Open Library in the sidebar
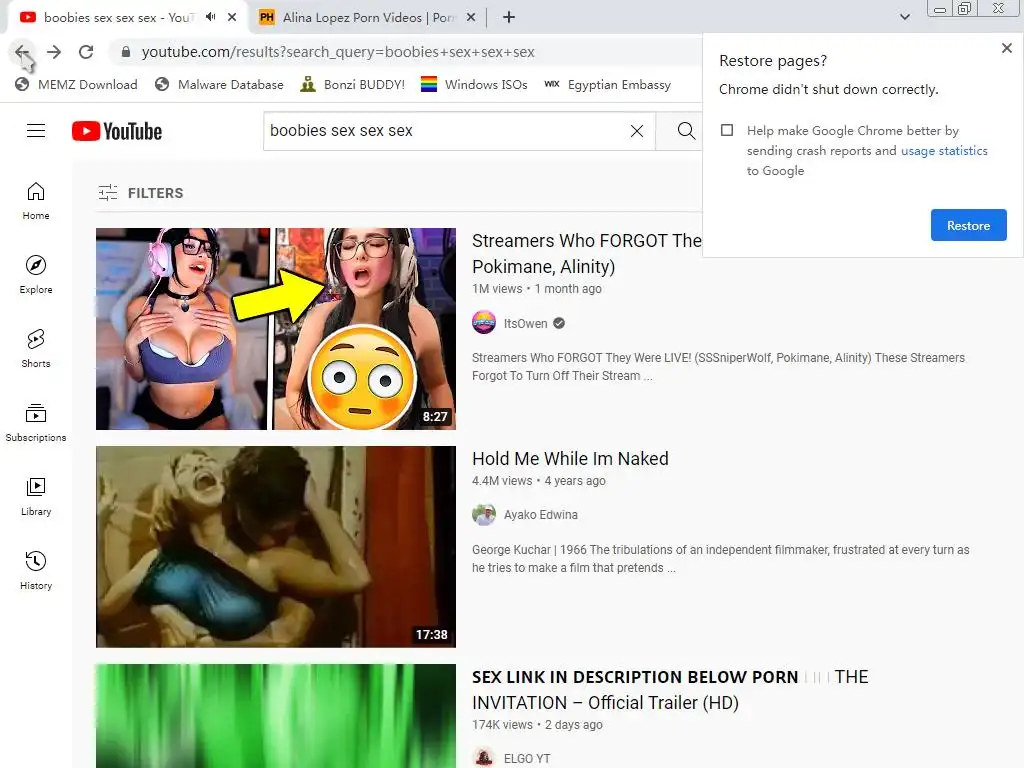 36,497
